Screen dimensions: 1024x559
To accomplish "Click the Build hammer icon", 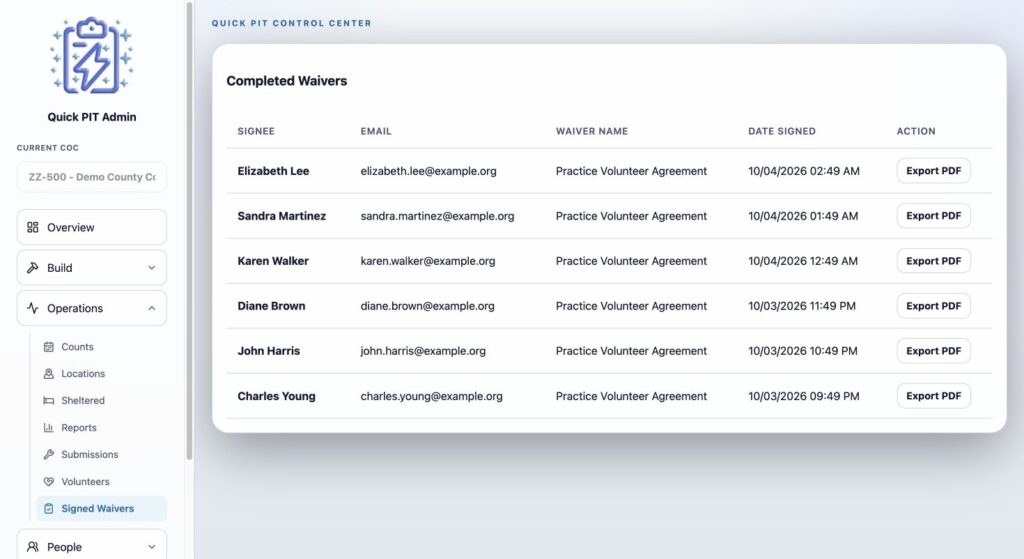I will click(33, 268).
